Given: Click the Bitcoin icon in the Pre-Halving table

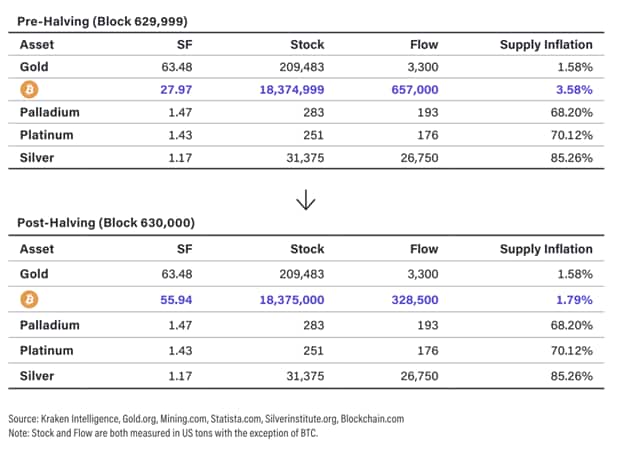Looking at the screenshot, I should pyautogui.click(x=28, y=89).
